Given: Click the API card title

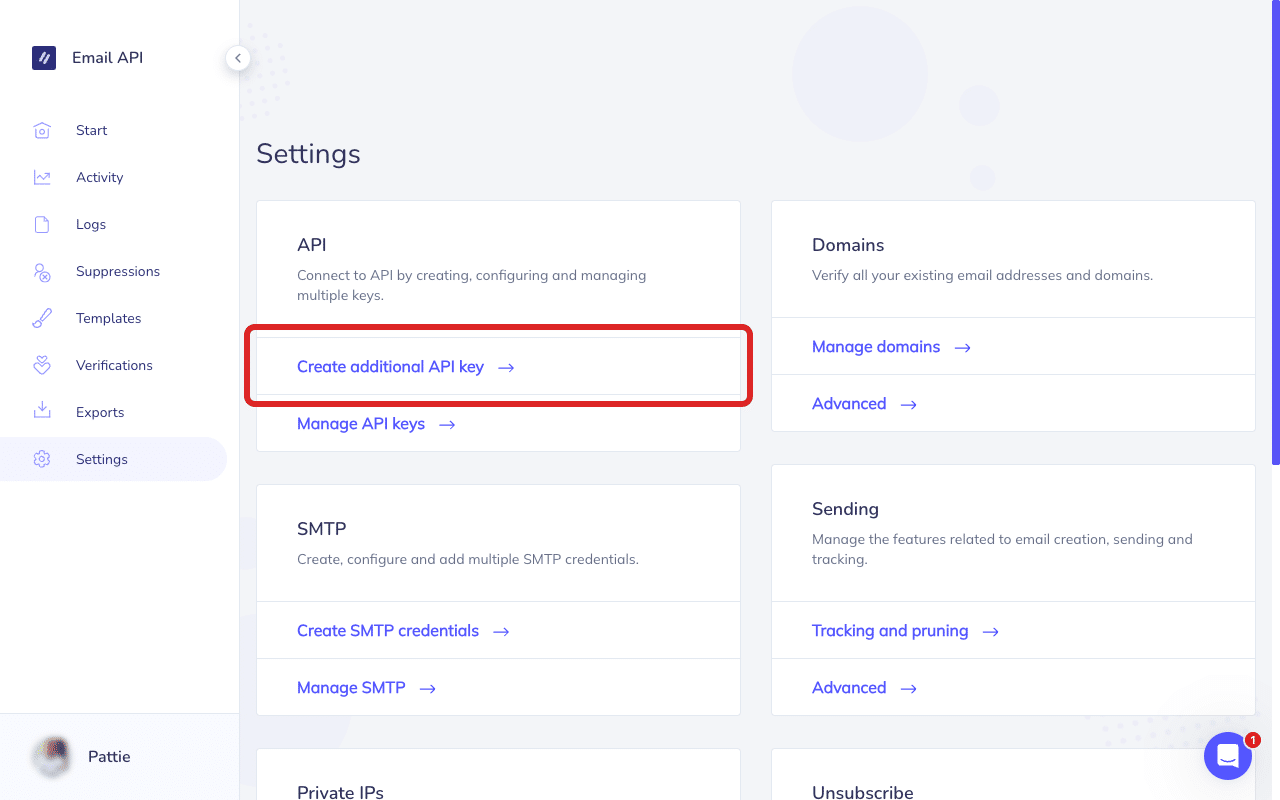Looking at the screenshot, I should pyautogui.click(x=312, y=245).
